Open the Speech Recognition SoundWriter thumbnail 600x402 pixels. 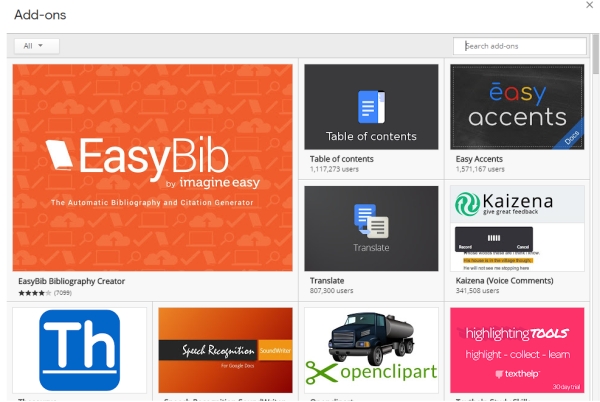click(x=225, y=350)
